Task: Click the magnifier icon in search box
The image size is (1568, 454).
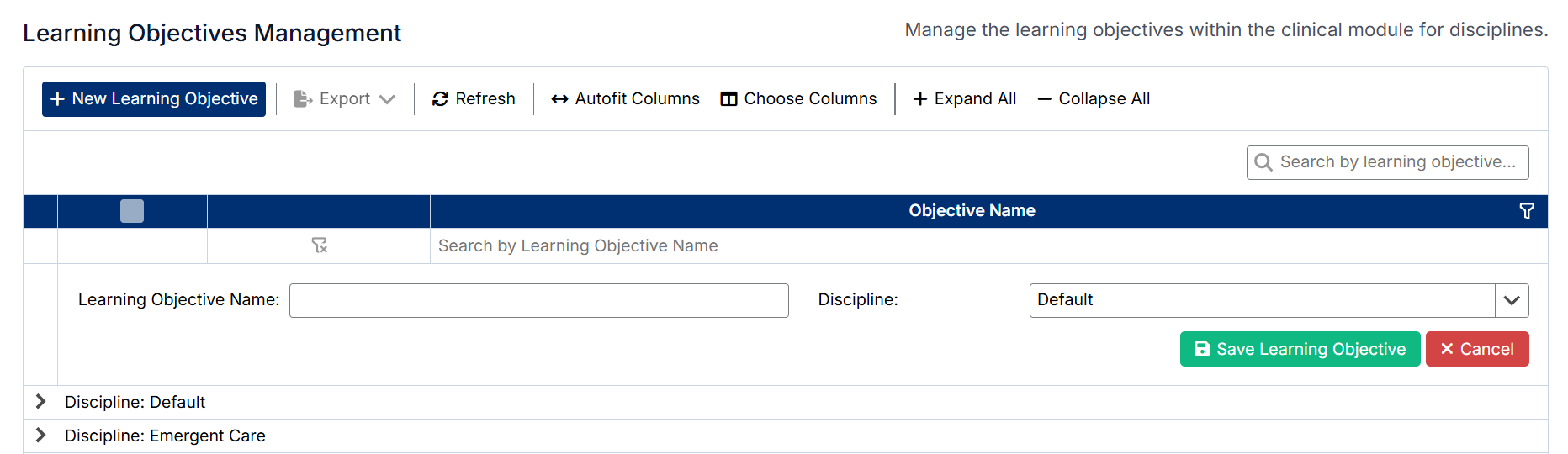Action: (x=1263, y=162)
